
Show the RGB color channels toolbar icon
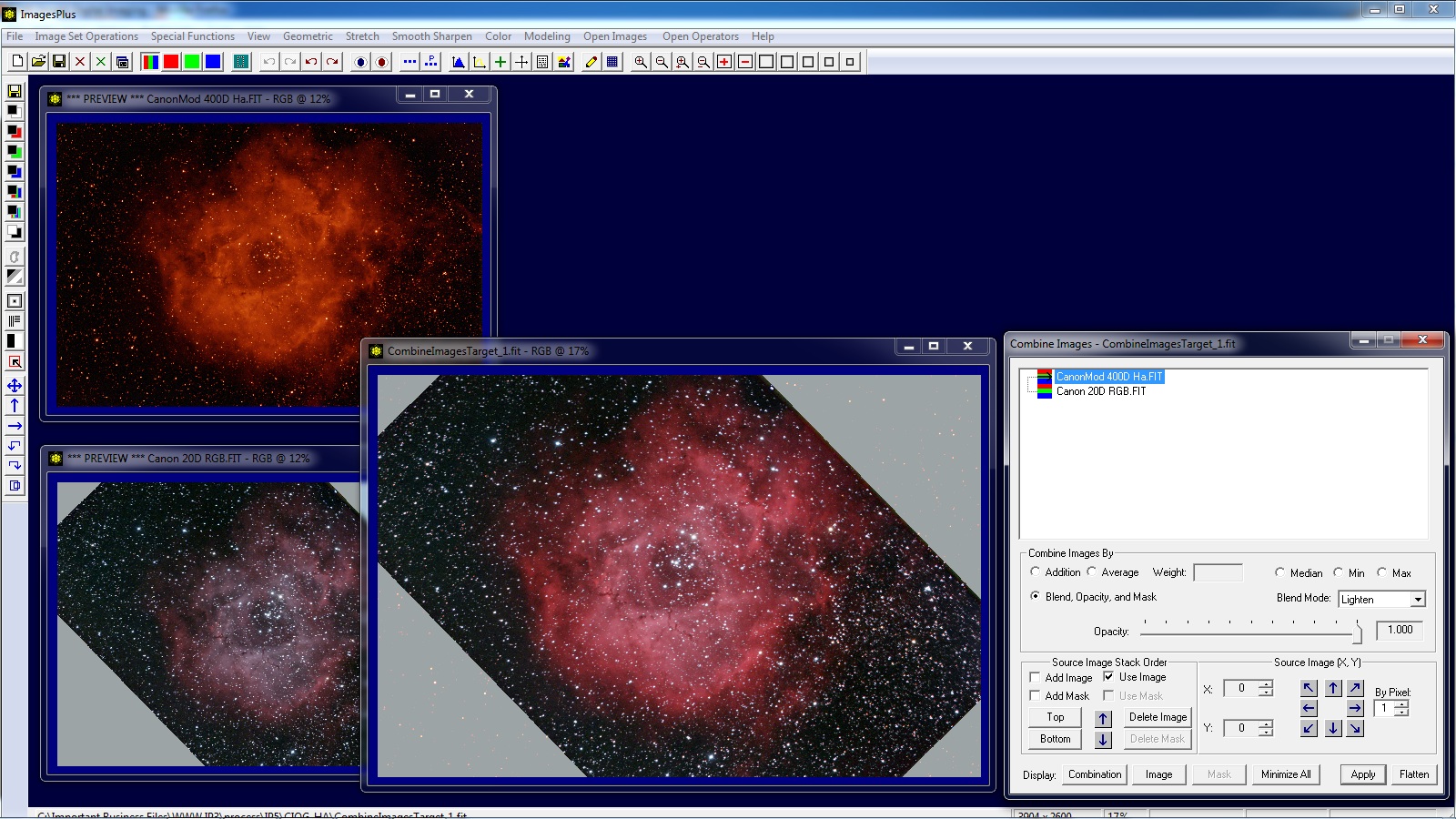(150, 62)
